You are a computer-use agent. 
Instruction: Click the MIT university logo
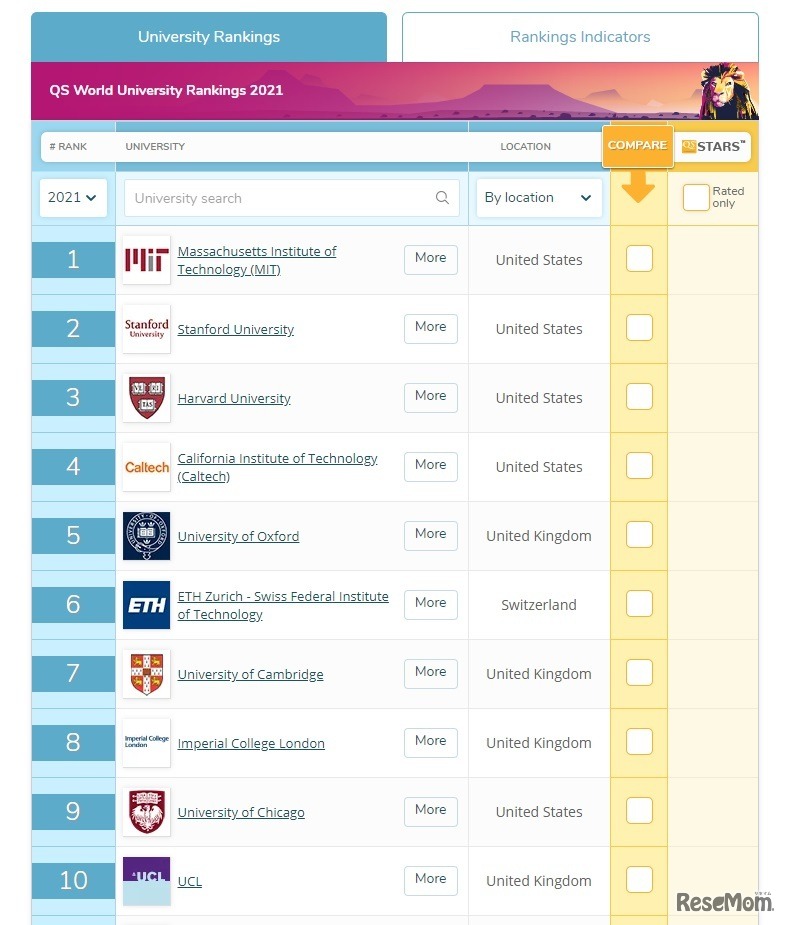[x=146, y=259]
